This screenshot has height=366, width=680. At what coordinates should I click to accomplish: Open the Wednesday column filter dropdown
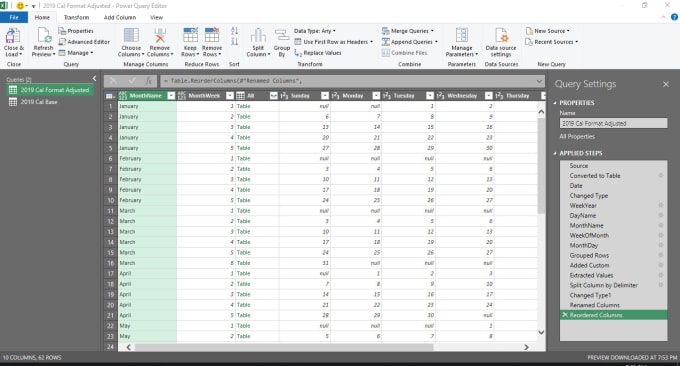pyautogui.click(x=489, y=96)
